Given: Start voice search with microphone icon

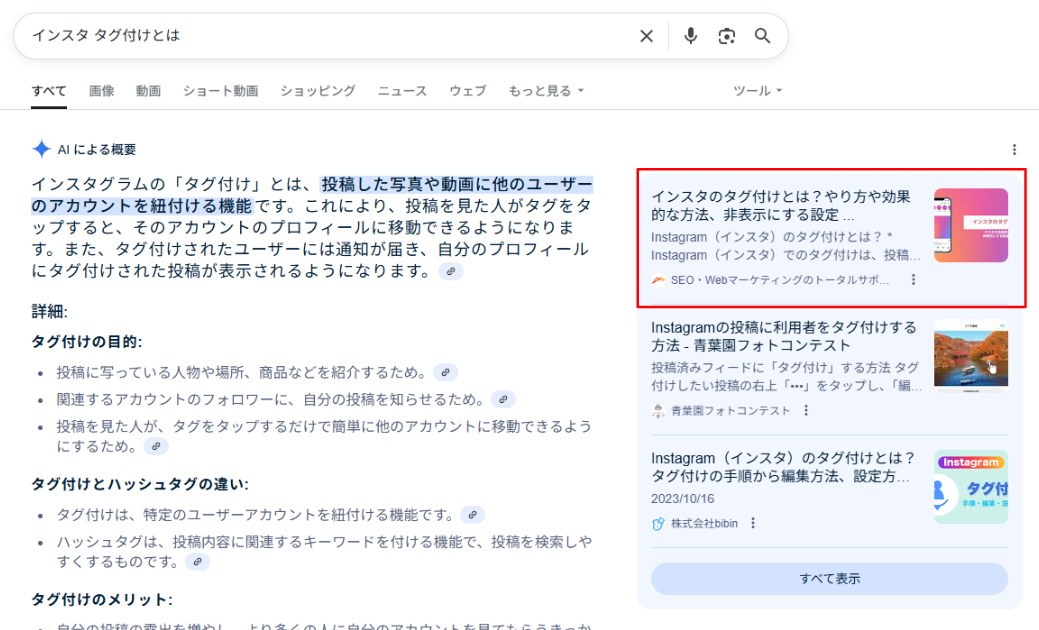Looking at the screenshot, I should [x=690, y=36].
